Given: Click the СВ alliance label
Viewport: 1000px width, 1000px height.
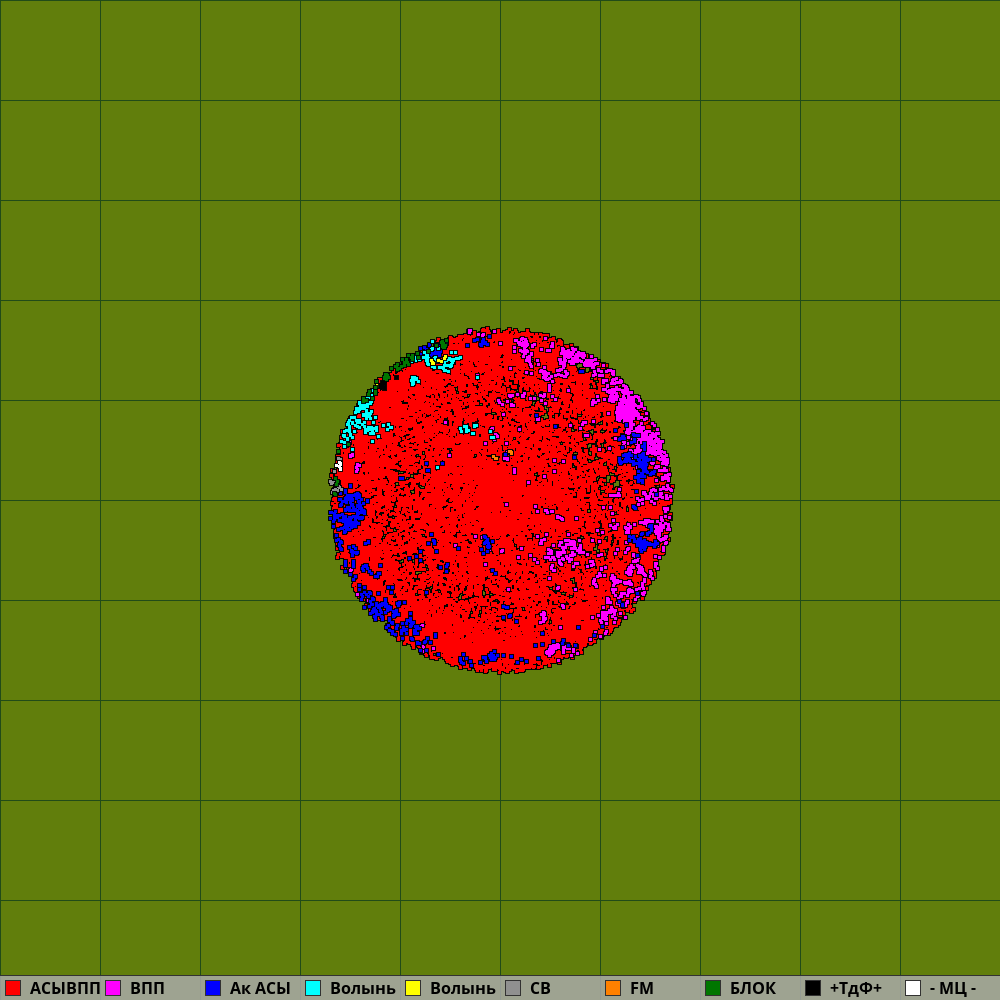Looking at the screenshot, I should tap(540, 989).
